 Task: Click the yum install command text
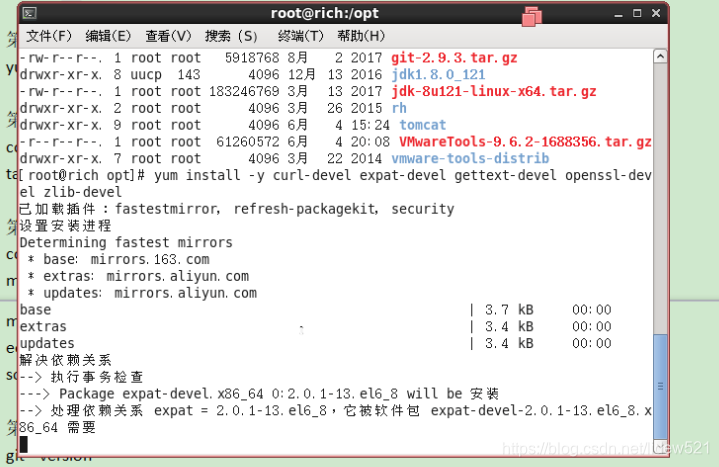point(335,183)
